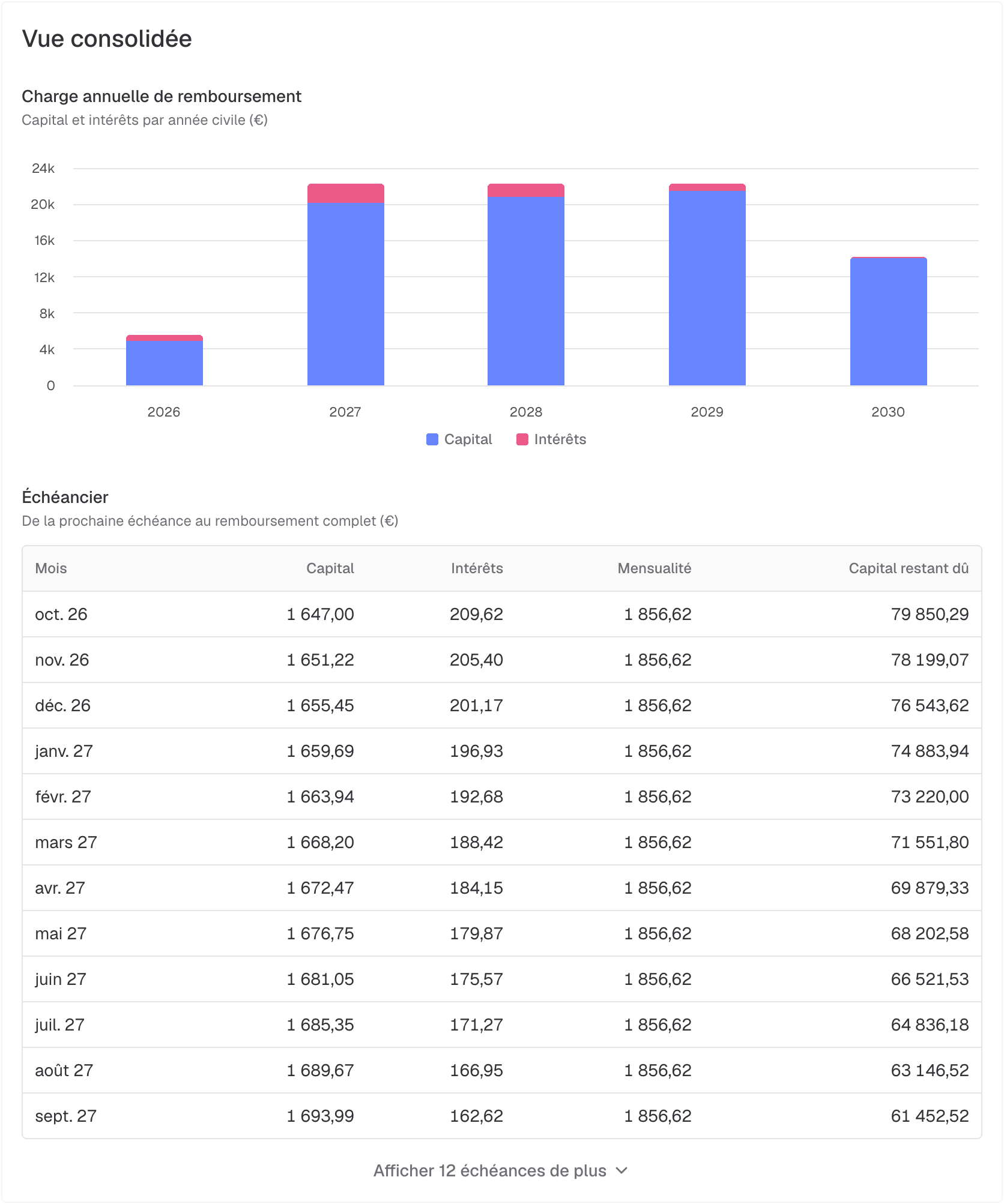Click the 2028 bar's blue capital segment
The image size is (1004, 1204).
pyautogui.click(x=526, y=291)
